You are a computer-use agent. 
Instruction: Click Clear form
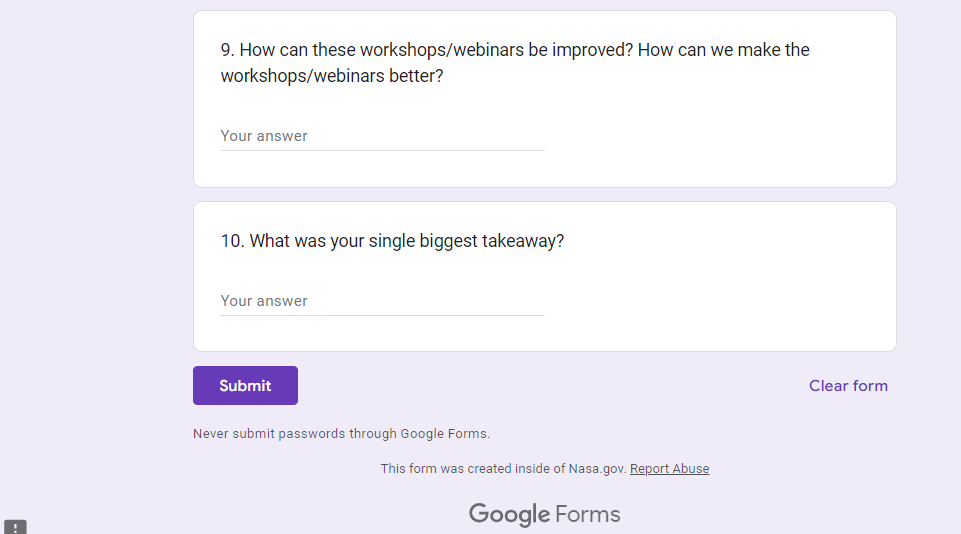[x=848, y=386]
